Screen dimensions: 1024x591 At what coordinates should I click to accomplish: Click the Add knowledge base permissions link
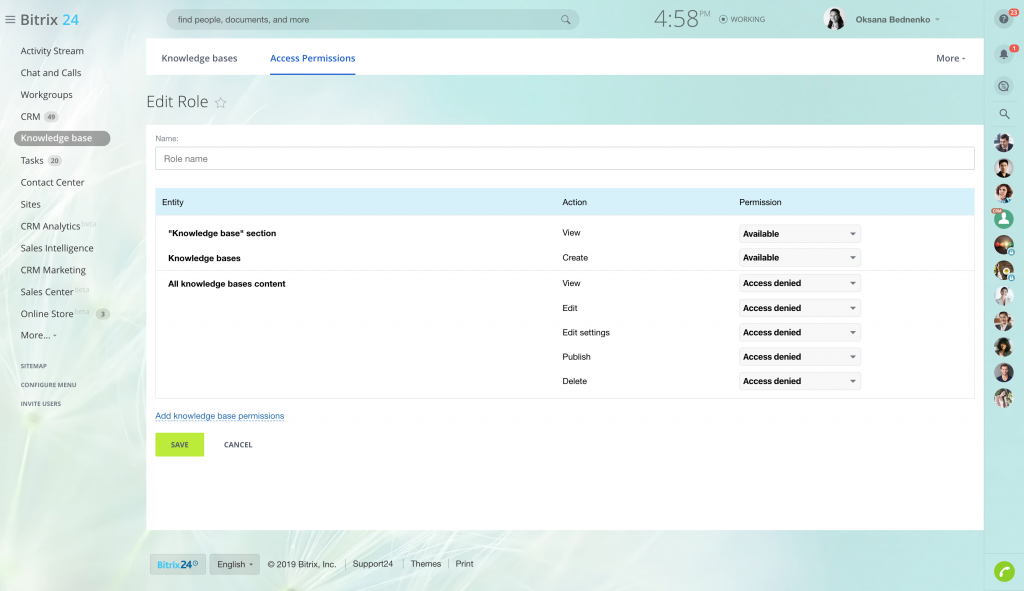pyautogui.click(x=220, y=416)
